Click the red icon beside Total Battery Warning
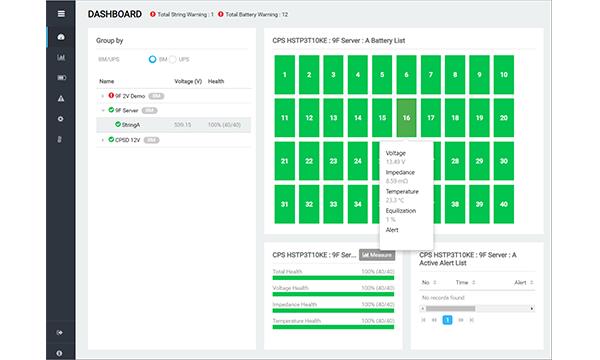The image size is (600, 360). tap(221, 14)
